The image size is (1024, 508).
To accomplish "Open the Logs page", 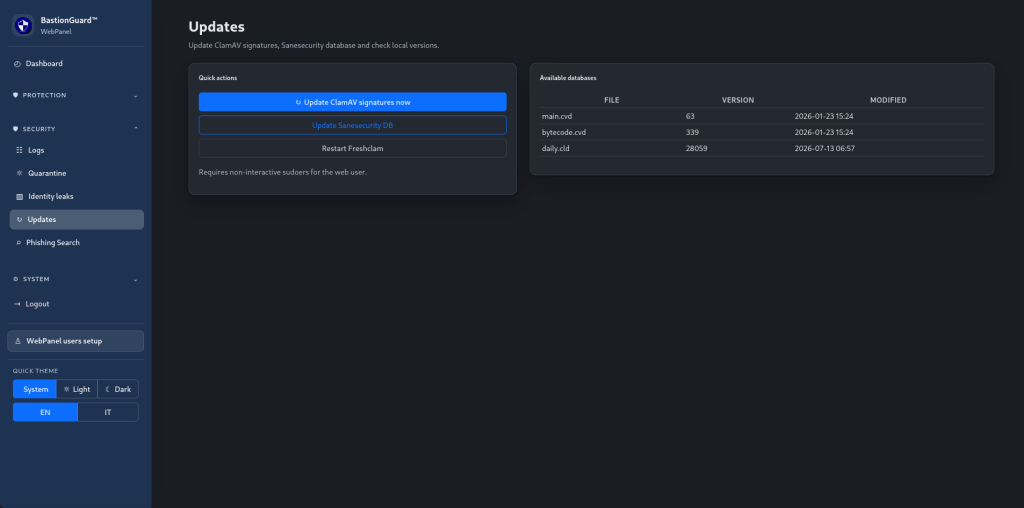I will pos(76,150).
